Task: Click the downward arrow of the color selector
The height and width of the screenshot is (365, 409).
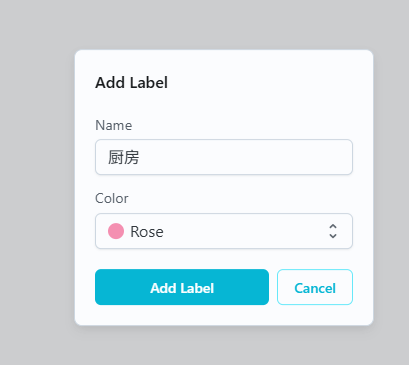Action: coord(333,236)
